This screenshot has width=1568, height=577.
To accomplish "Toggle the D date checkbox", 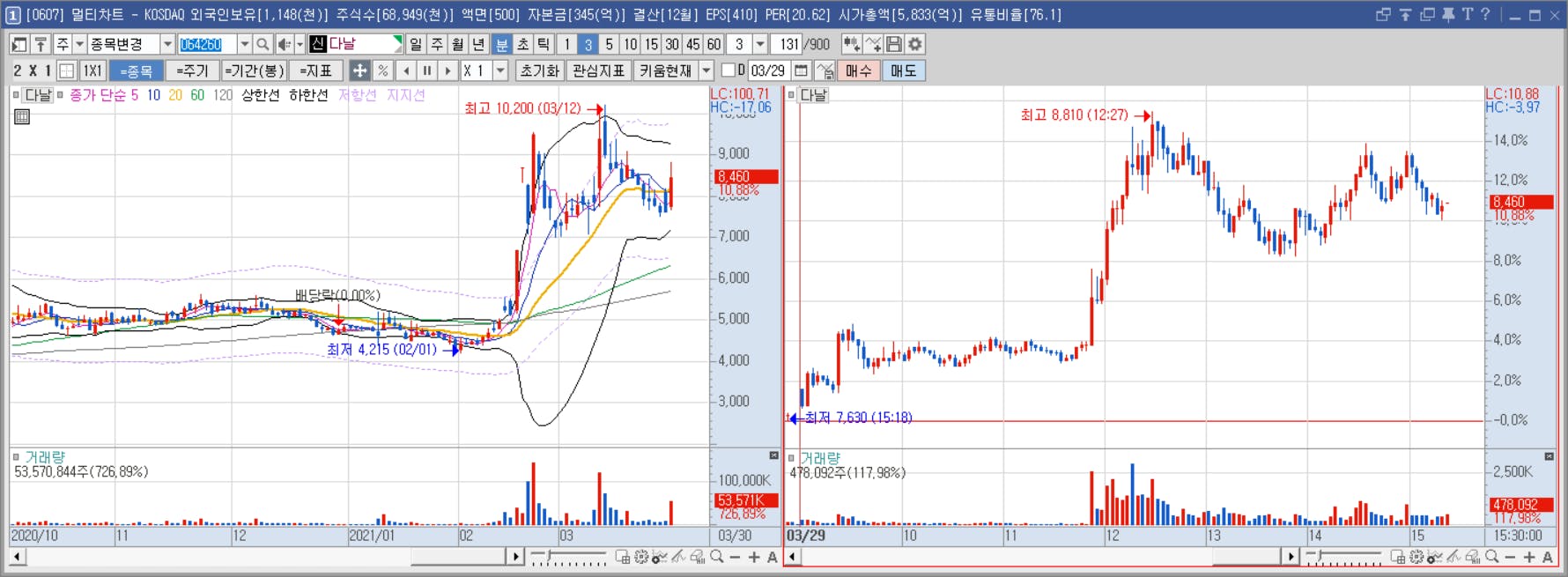I will point(728,70).
